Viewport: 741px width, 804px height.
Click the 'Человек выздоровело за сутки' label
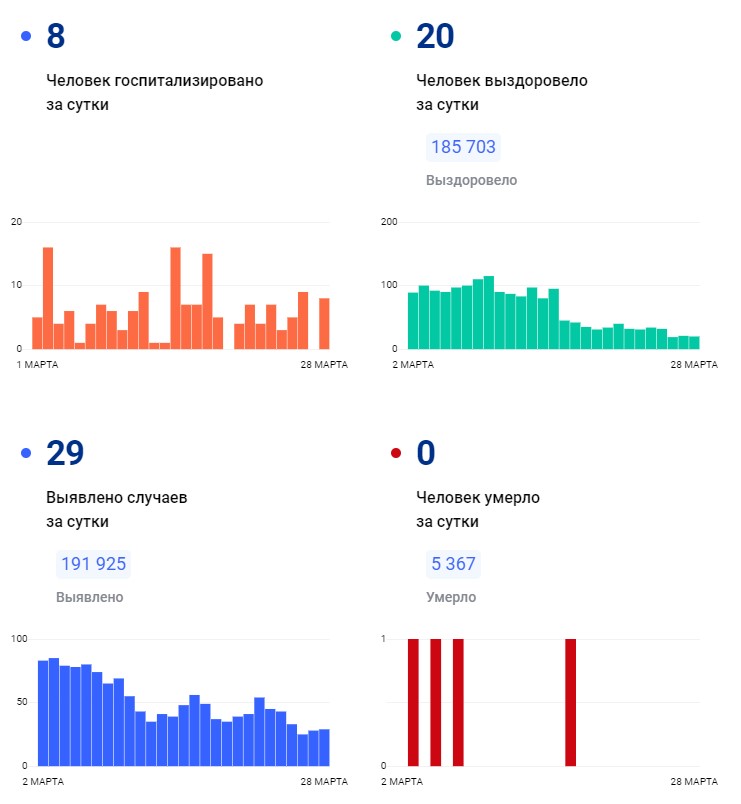(x=501, y=92)
